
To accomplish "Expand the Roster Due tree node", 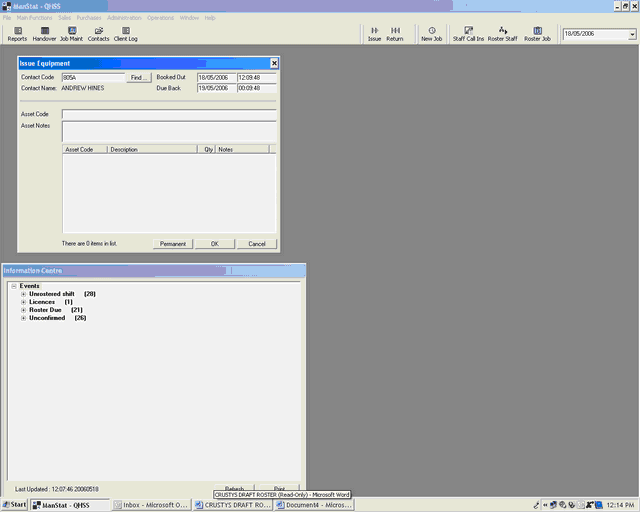I will pos(23,310).
